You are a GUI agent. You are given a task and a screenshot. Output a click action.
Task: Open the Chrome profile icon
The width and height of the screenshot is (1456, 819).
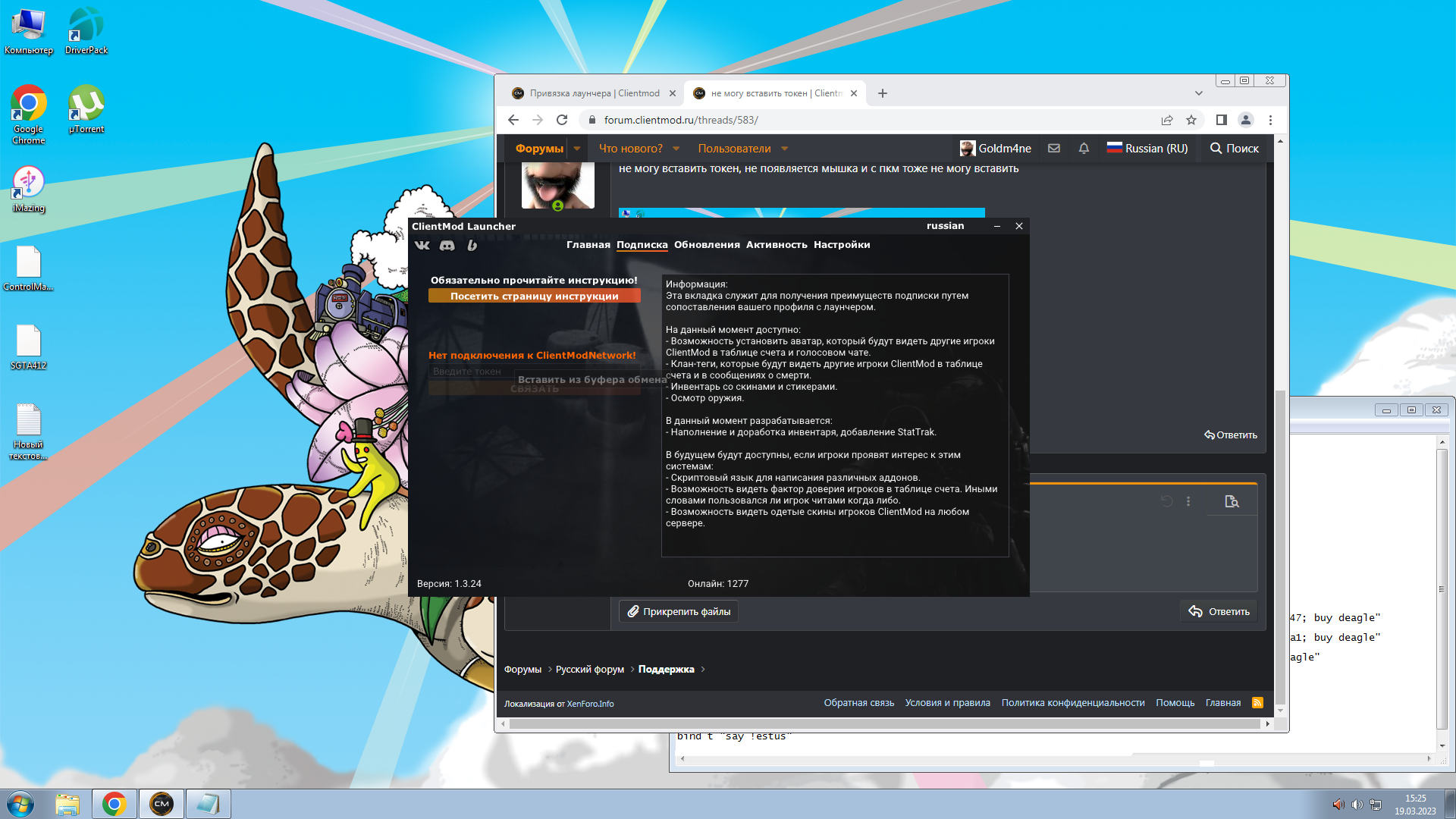coord(1245,120)
